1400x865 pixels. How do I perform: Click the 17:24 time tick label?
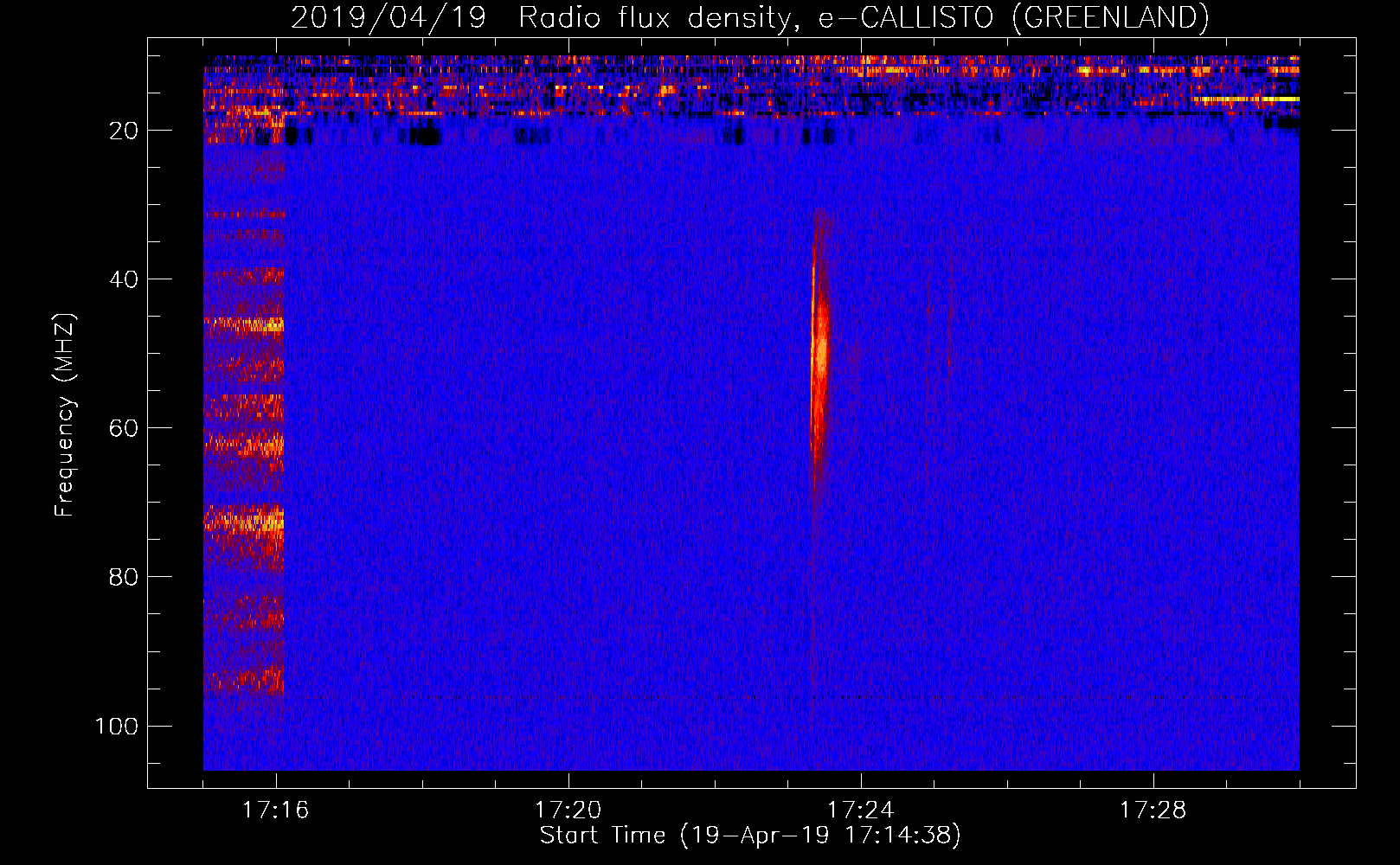click(860, 811)
